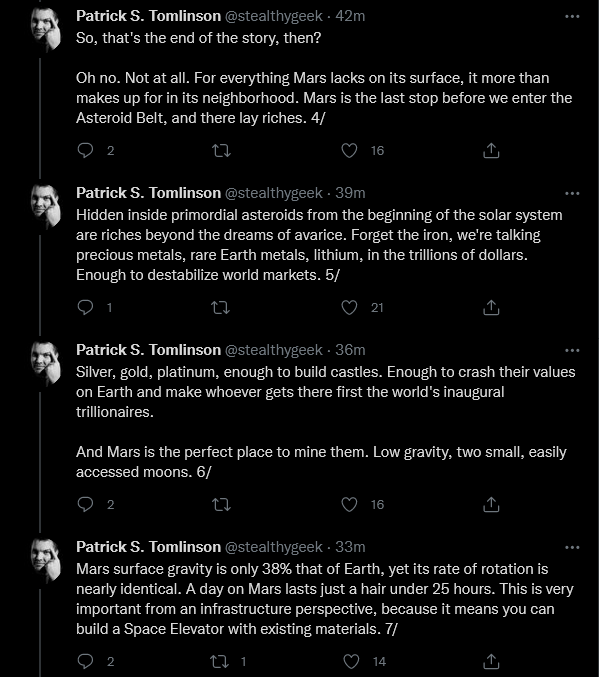Screen dimensions: 599x677
Task: Open @stealthygeek handle on first tweet
Action: pos(273,16)
